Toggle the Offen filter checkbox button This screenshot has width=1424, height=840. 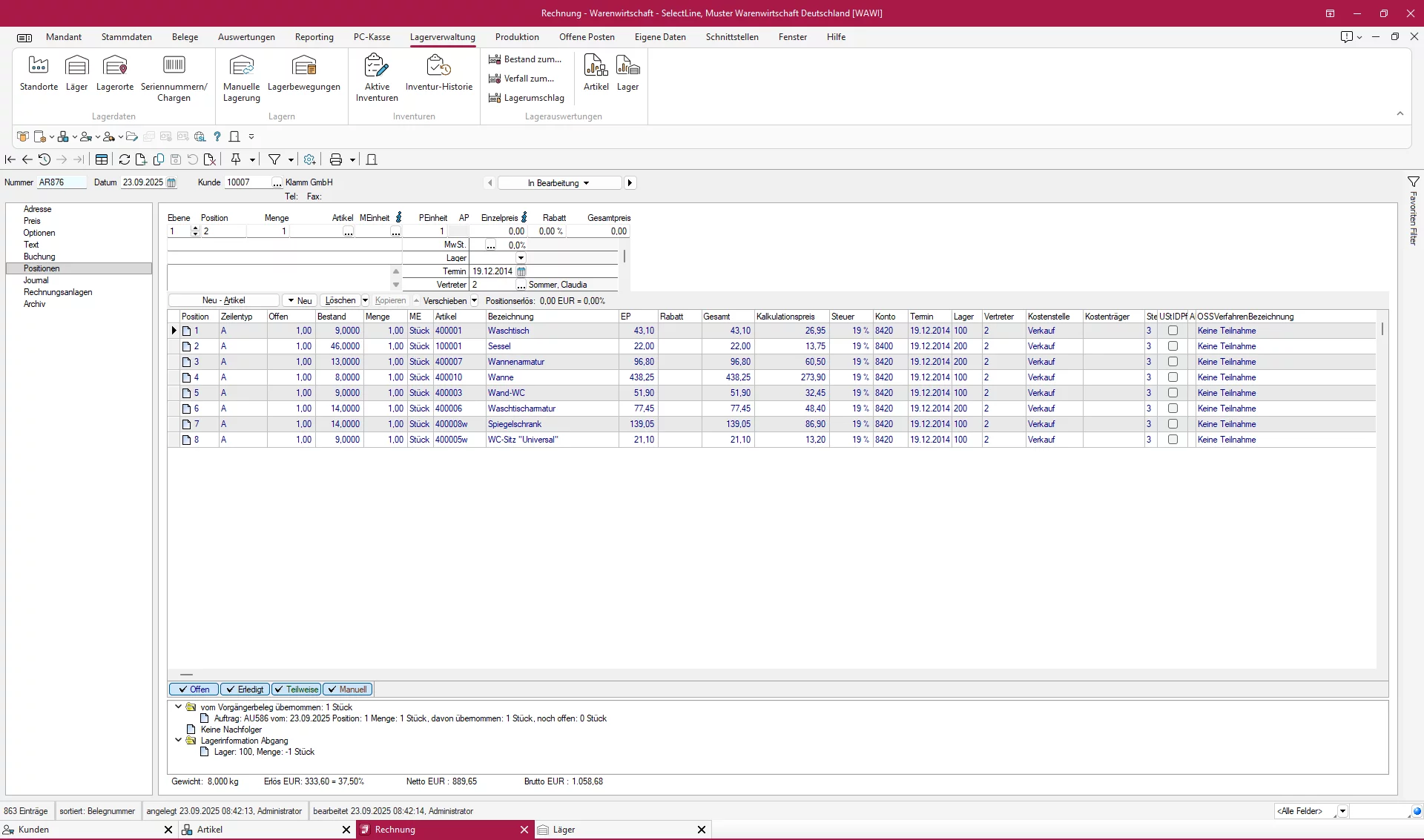pyautogui.click(x=194, y=689)
